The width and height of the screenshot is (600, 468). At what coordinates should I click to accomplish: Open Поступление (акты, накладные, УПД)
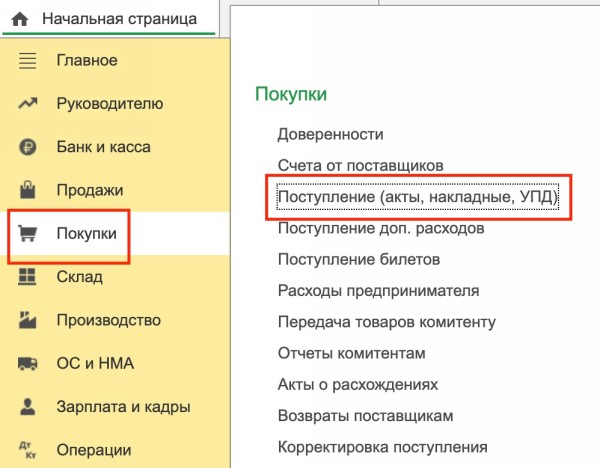(418, 197)
